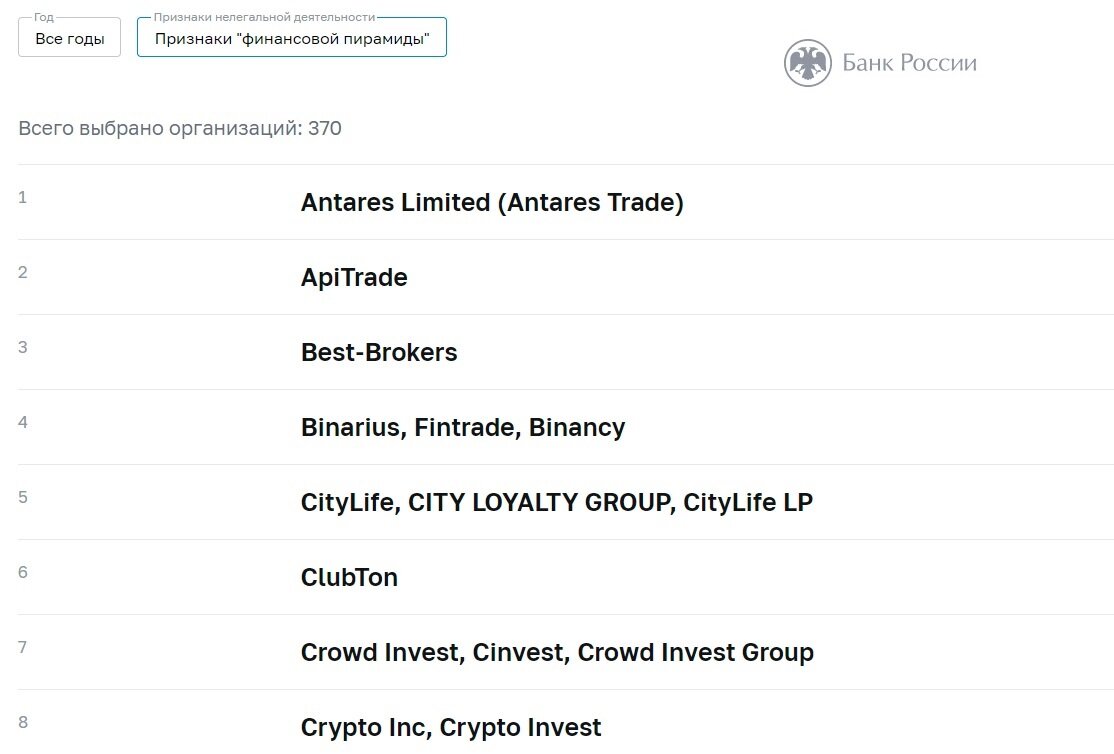This screenshot has width=1114, height=754.
Task: Open Crypto Inc, Crypto Invest entry
Action: (x=450, y=728)
